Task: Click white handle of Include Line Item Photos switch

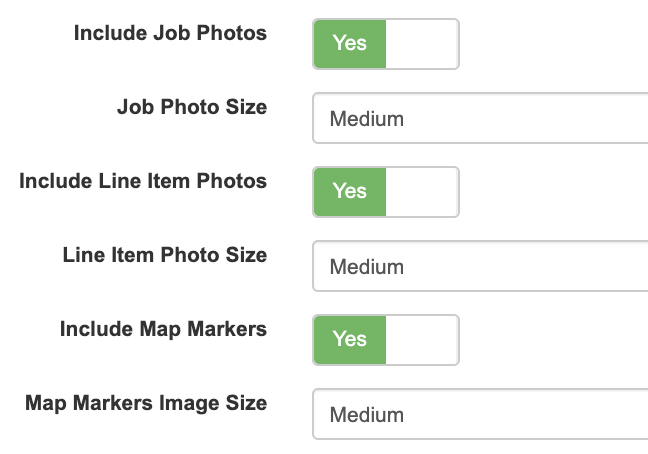Action: point(421,192)
